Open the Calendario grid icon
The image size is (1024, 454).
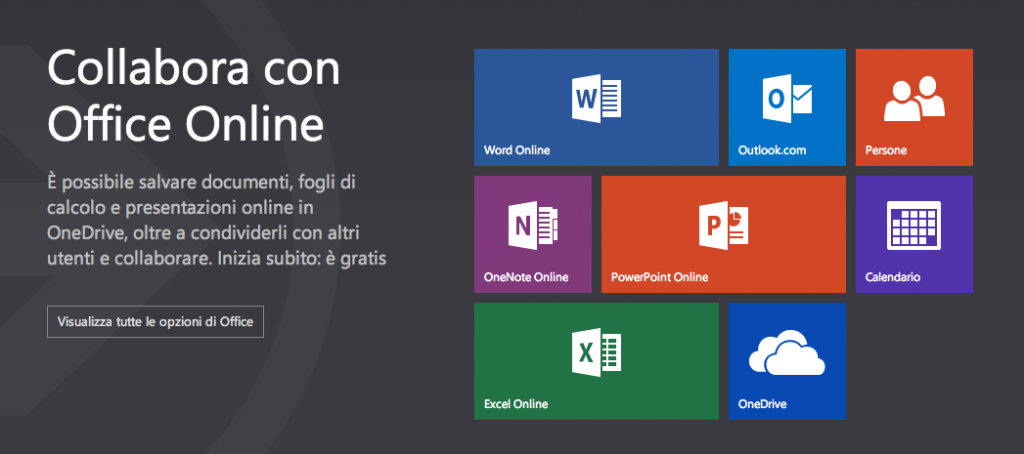(914, 225)
